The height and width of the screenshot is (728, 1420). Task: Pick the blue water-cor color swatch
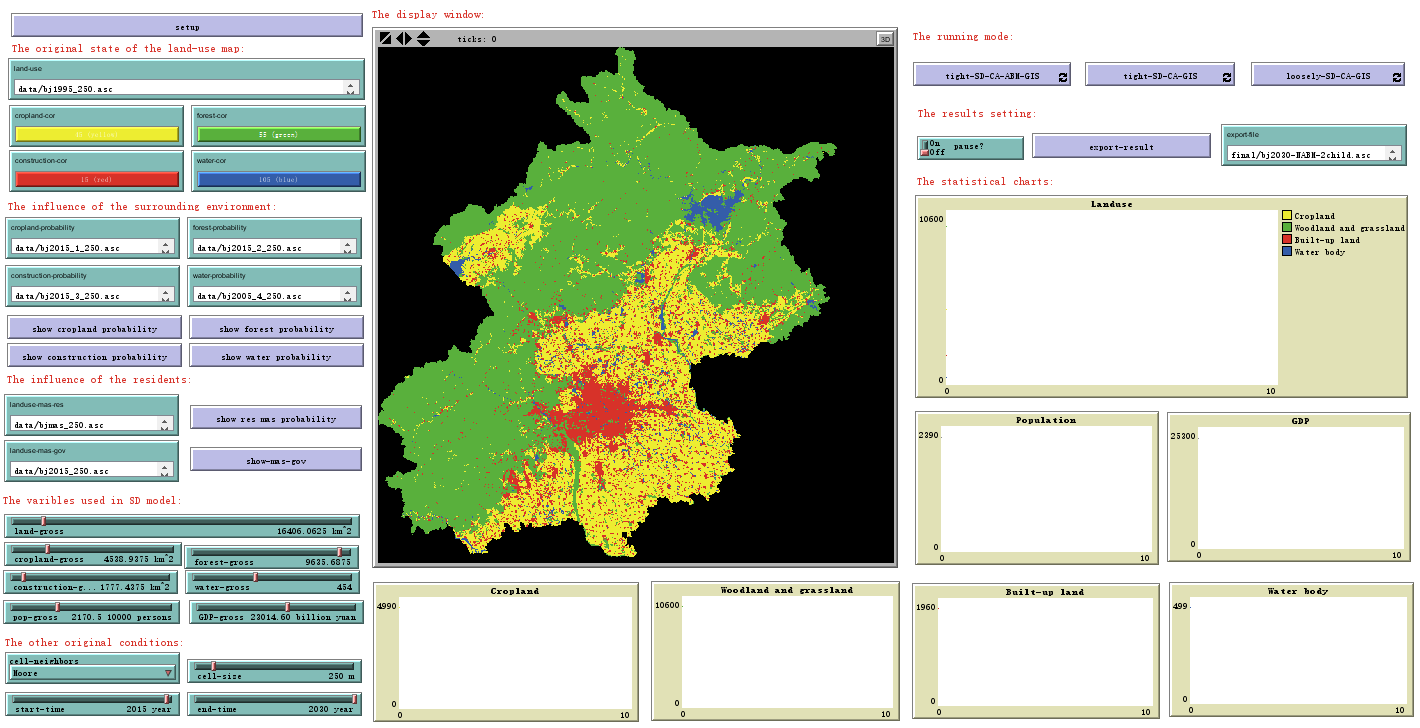point(278,180)
